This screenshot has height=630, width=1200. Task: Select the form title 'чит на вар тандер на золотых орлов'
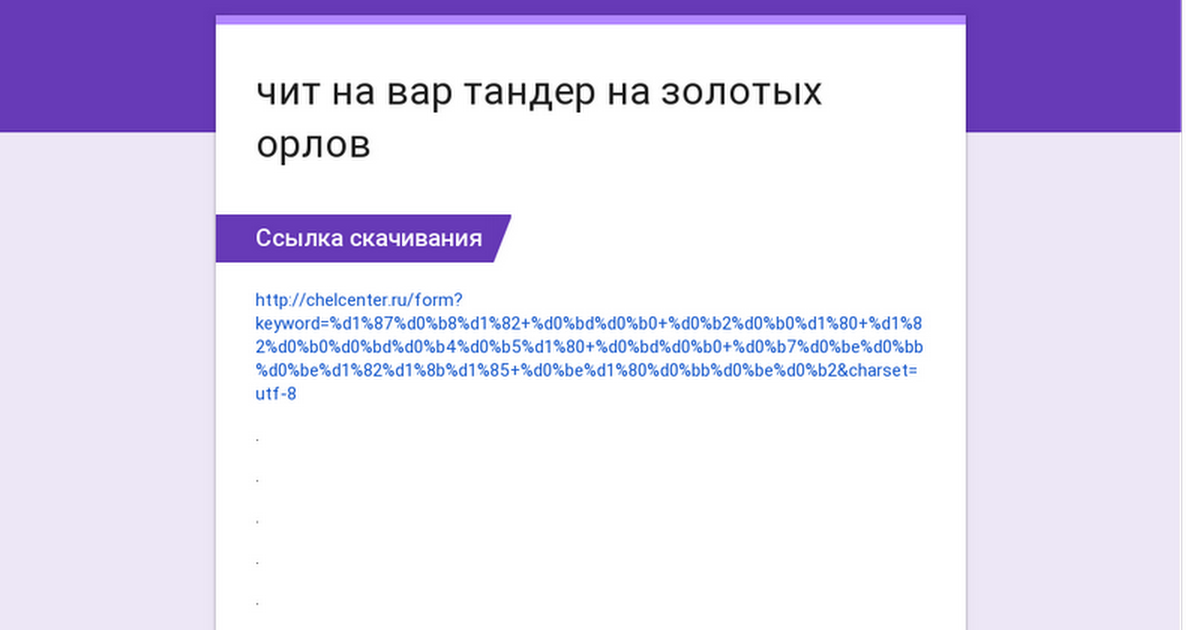[x=540, y=118]
